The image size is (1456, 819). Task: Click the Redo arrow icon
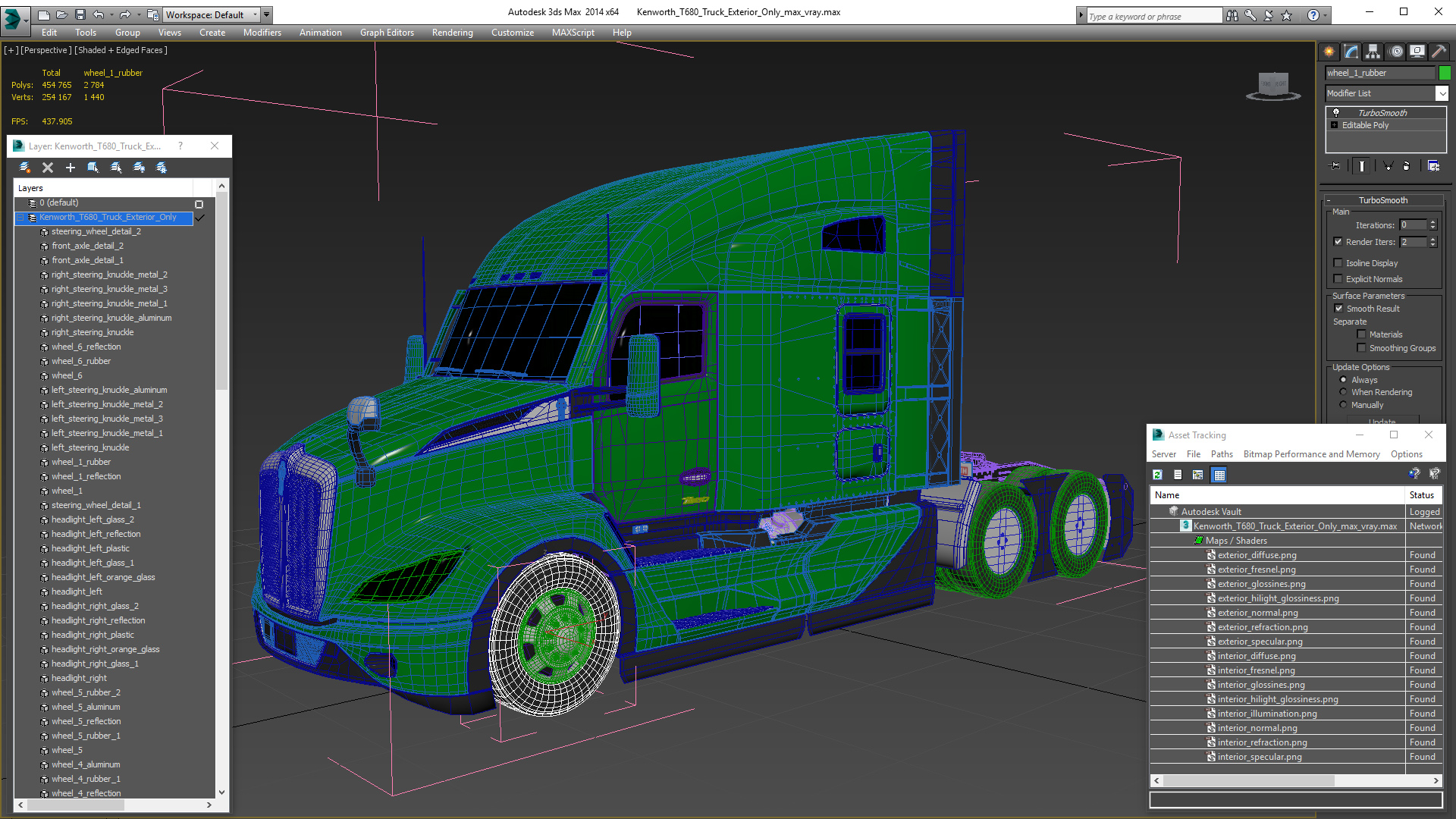pyautogui.click(x=124, y=14)
